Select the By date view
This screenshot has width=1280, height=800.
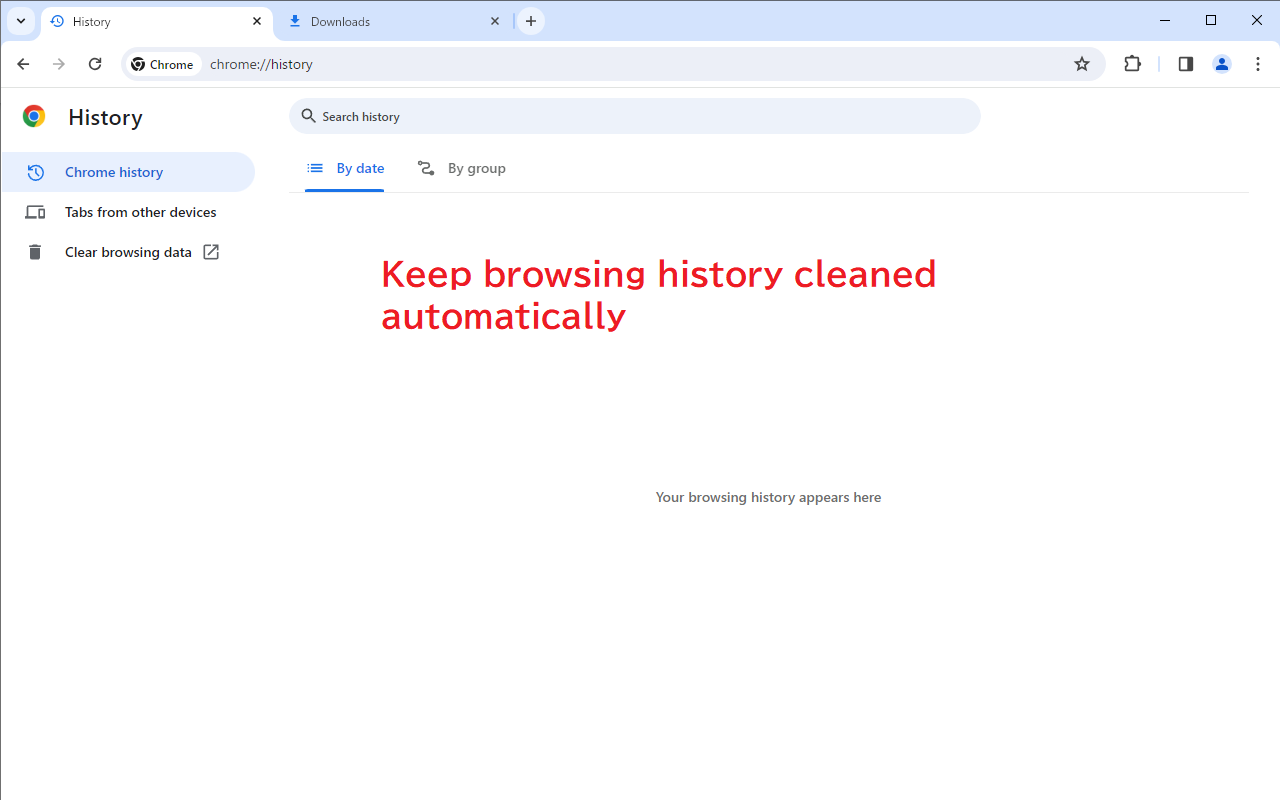[x=345, y=168]
